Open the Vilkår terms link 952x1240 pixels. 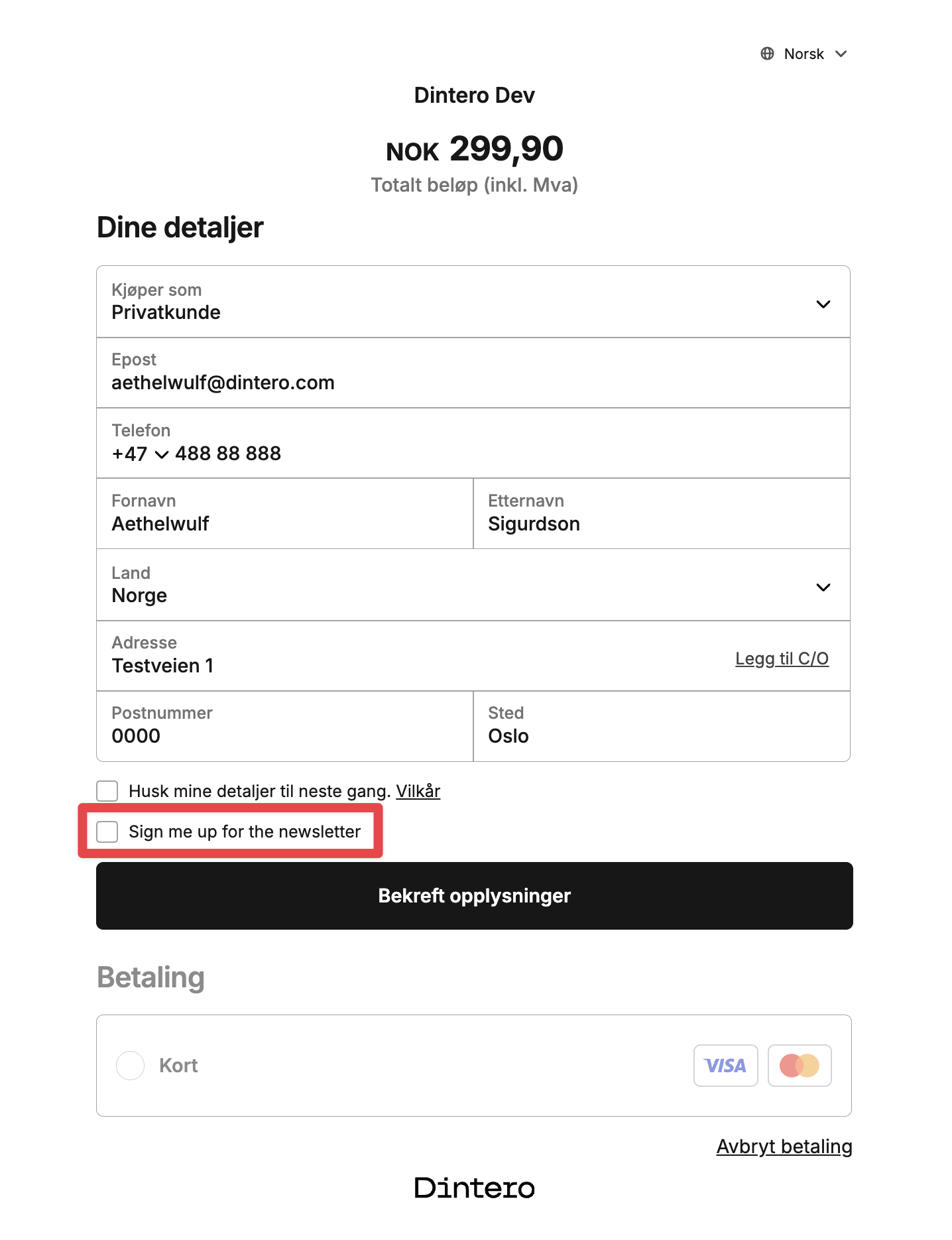(x=418, y=791)
